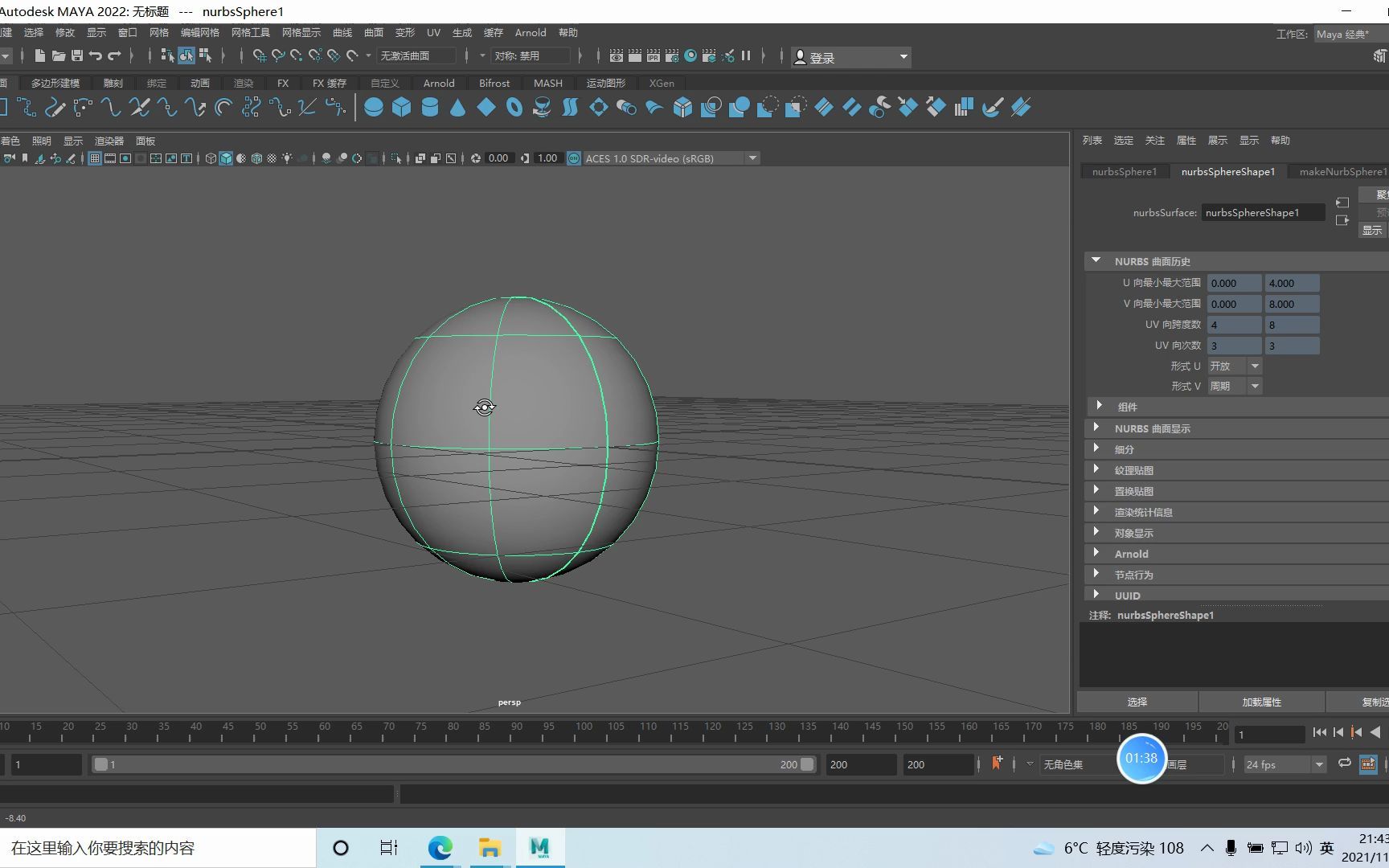The width and height of the screenshot is (1389, 868).
Task: Click the NURBS cone shelf icon
Action: 457,107
